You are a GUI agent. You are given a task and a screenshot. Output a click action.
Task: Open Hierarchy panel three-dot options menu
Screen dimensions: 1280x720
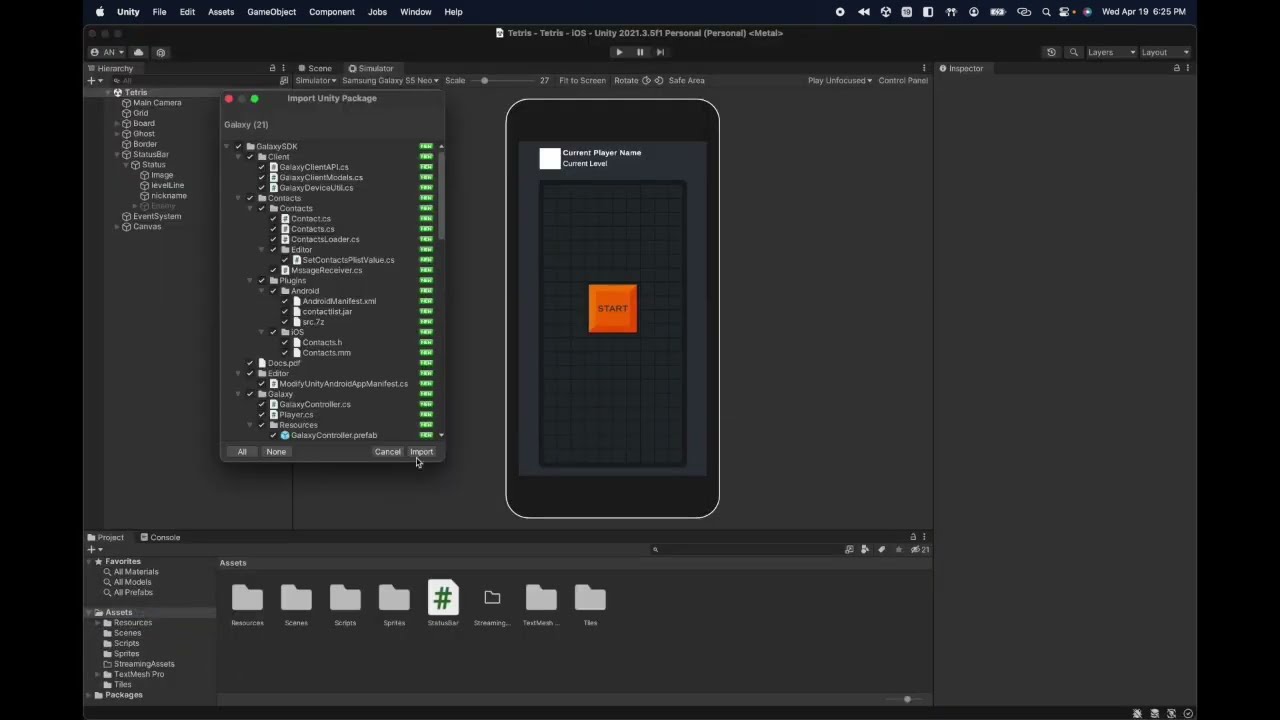(x=284, y=68)
